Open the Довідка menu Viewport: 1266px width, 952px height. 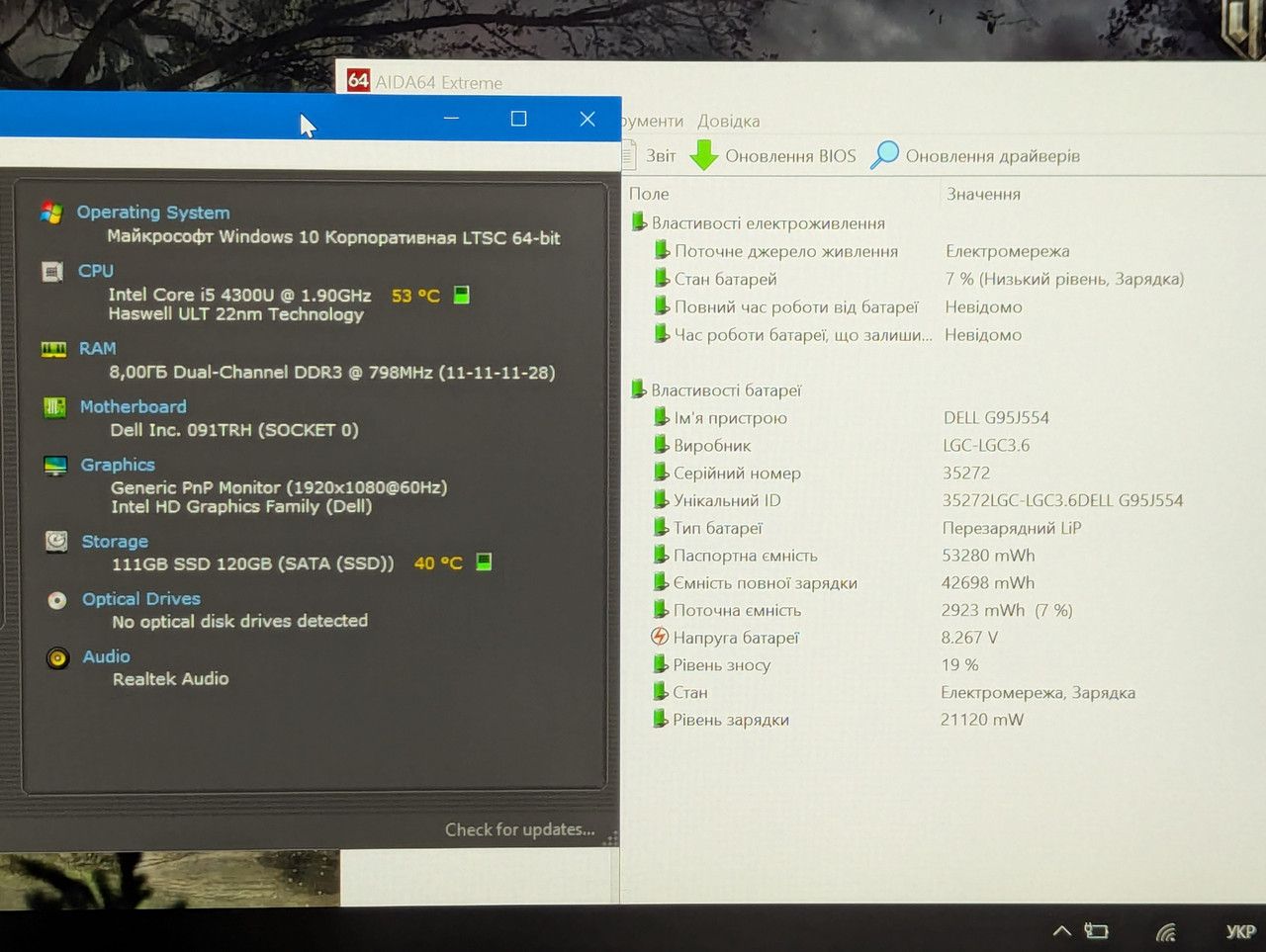729,121
